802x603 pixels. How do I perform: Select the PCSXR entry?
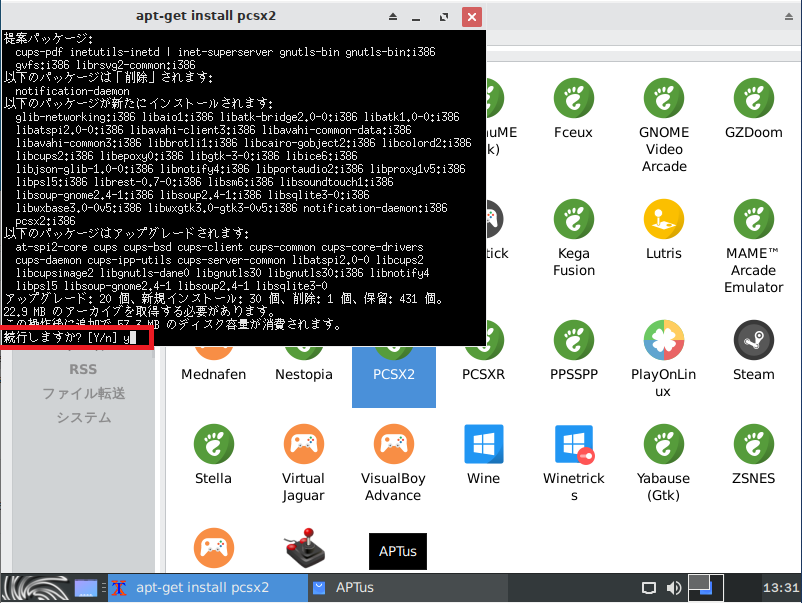coord(483,375)
